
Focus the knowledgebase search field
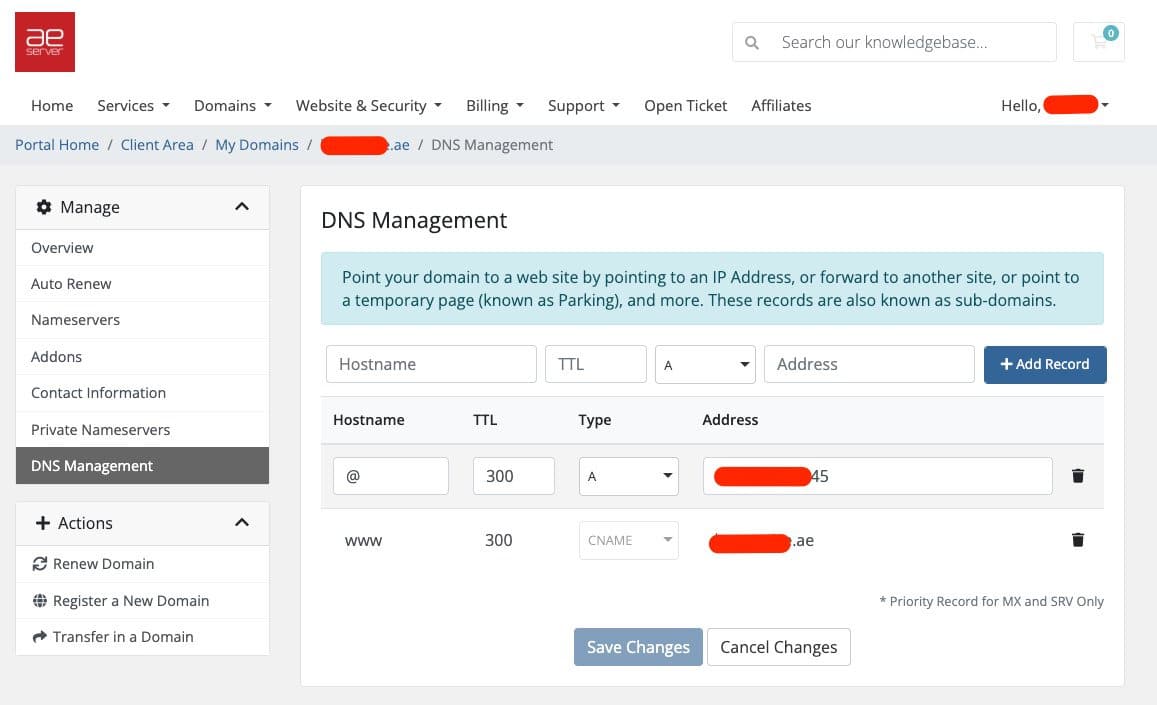pos(894,42)
